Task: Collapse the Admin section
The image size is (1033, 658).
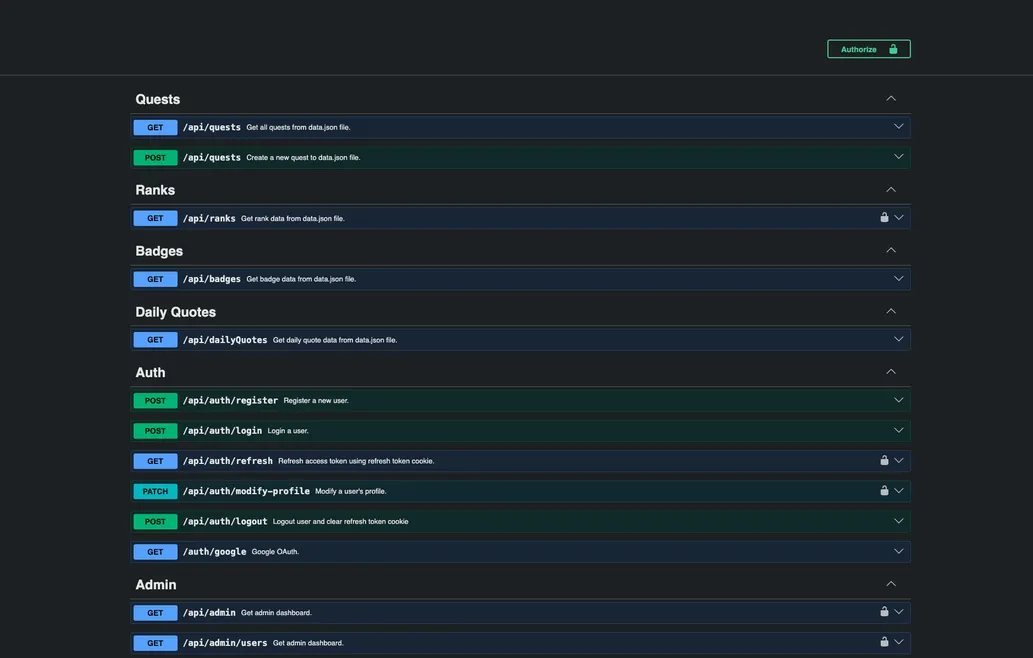Action: [x=891, y=584]
